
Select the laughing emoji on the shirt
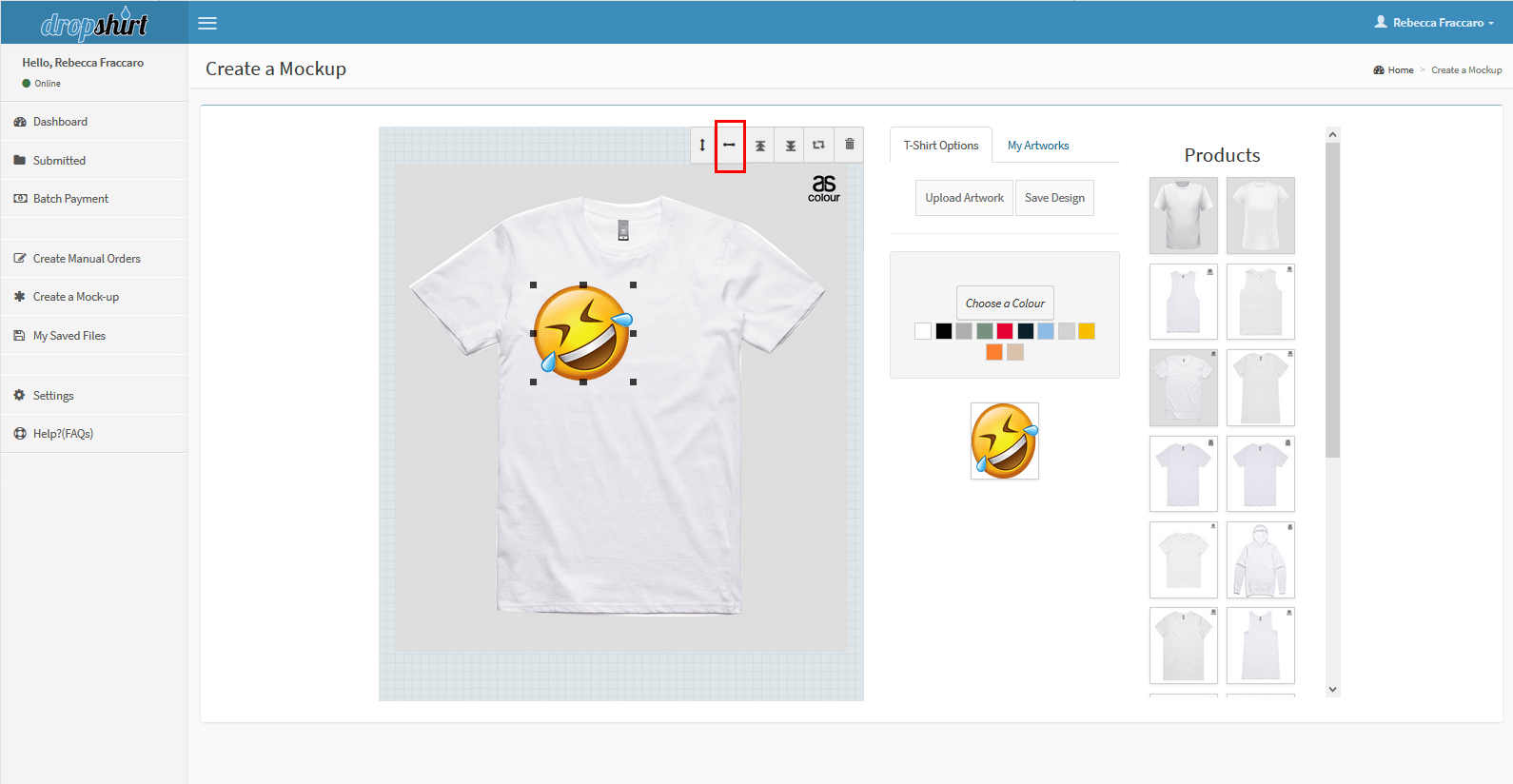click(x=583, y=334)
